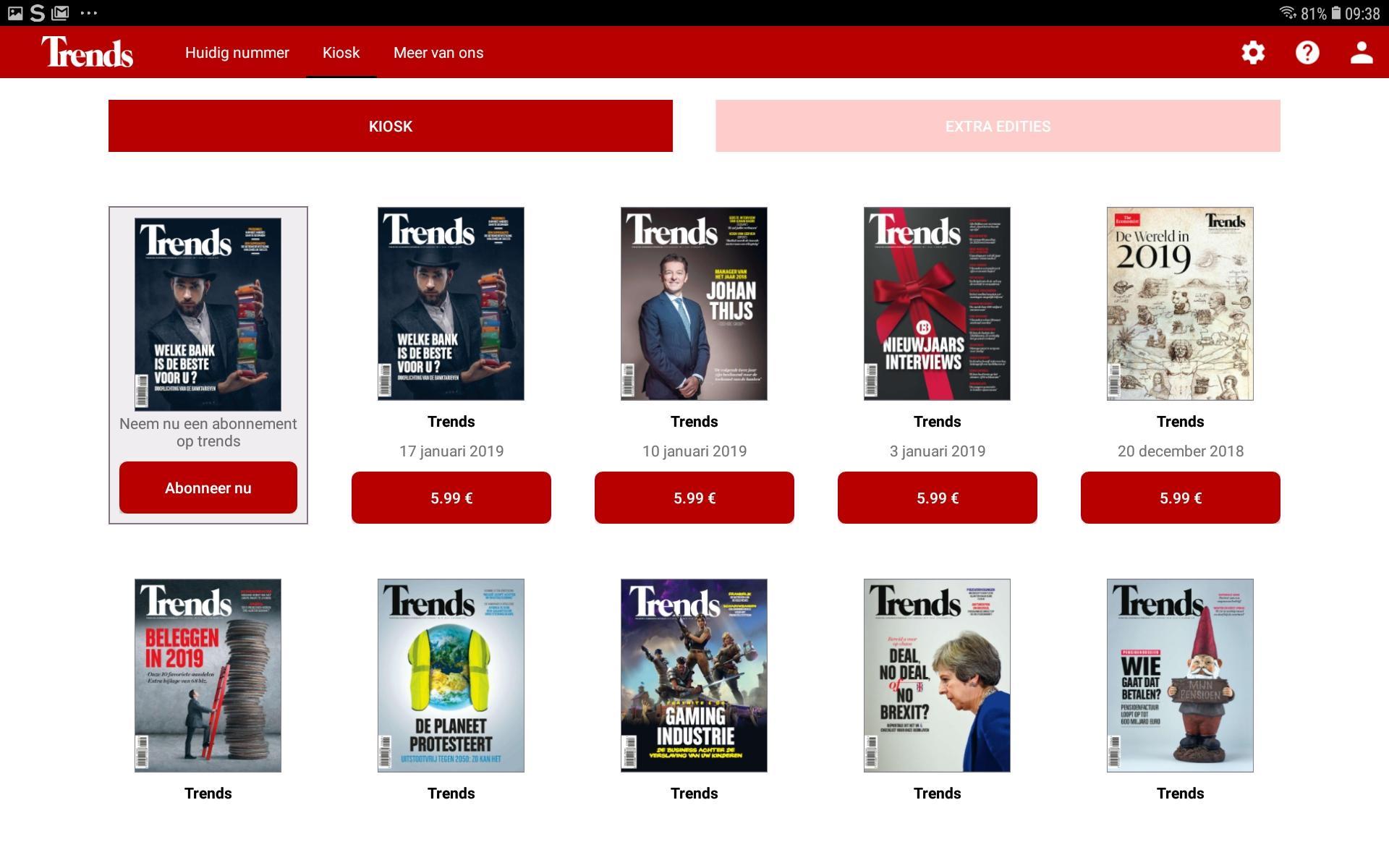Click Trends title above 10 januari 2019

pyautogui.click(x=694, y=422)
